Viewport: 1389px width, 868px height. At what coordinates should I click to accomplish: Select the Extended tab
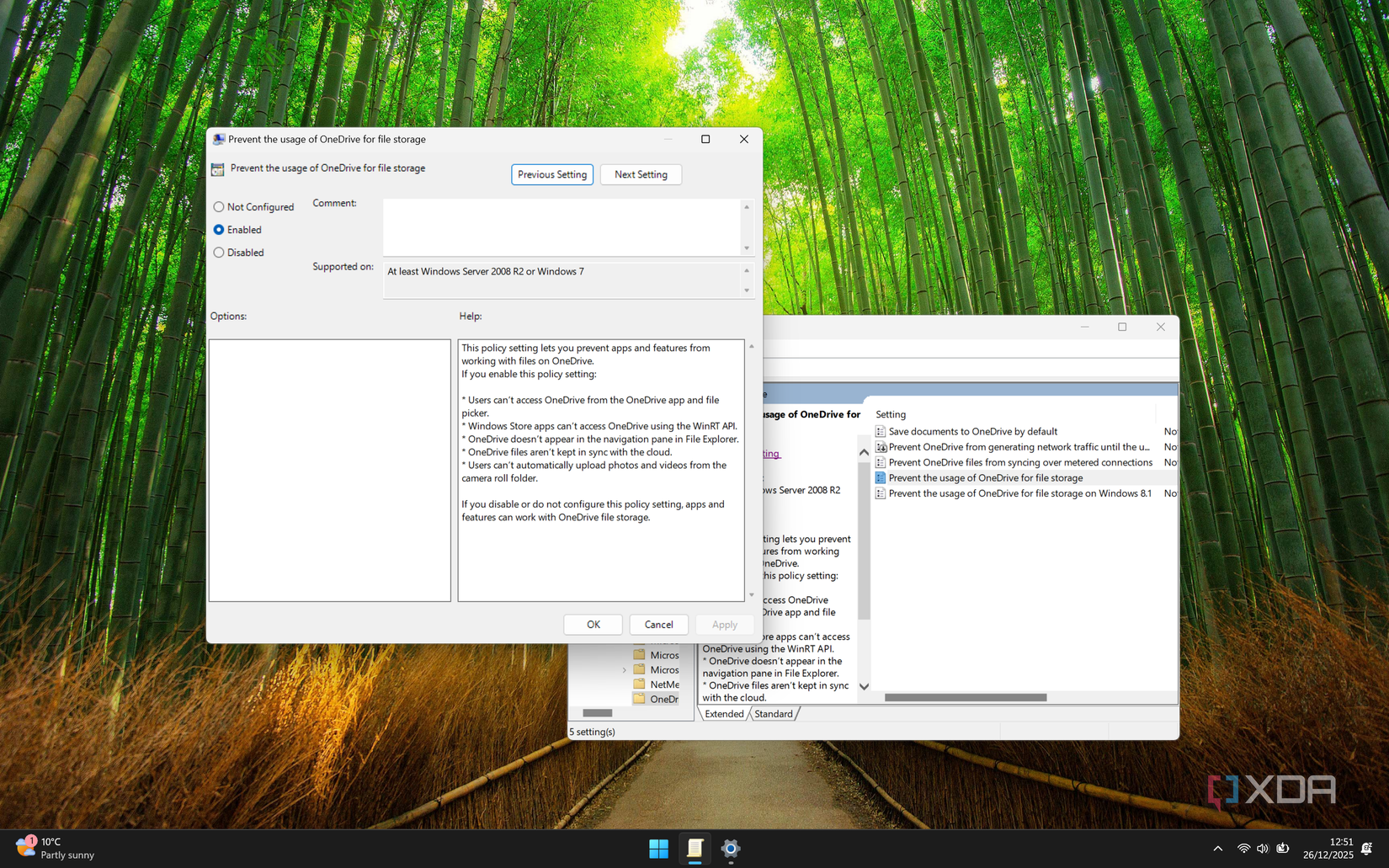(x=722, y=713)
